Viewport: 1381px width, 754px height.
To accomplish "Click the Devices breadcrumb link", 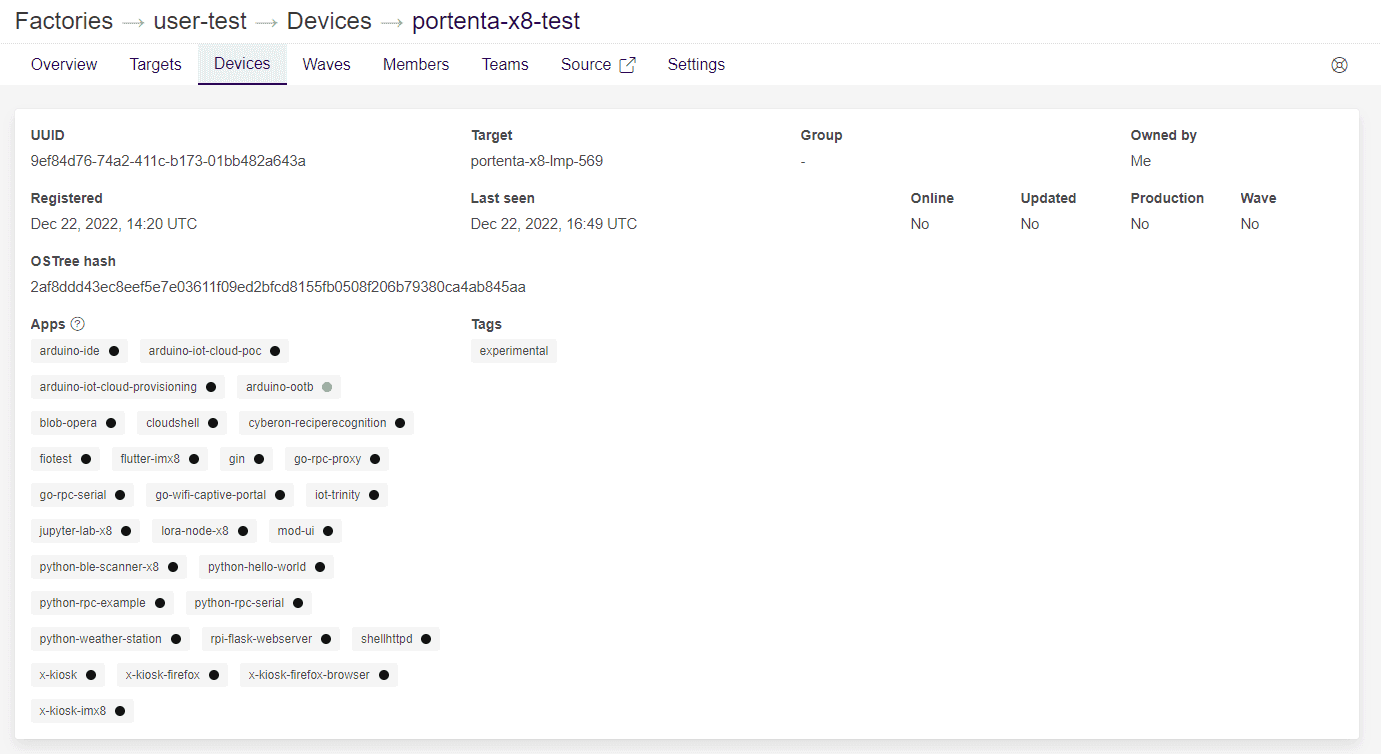I will [329, 21].
